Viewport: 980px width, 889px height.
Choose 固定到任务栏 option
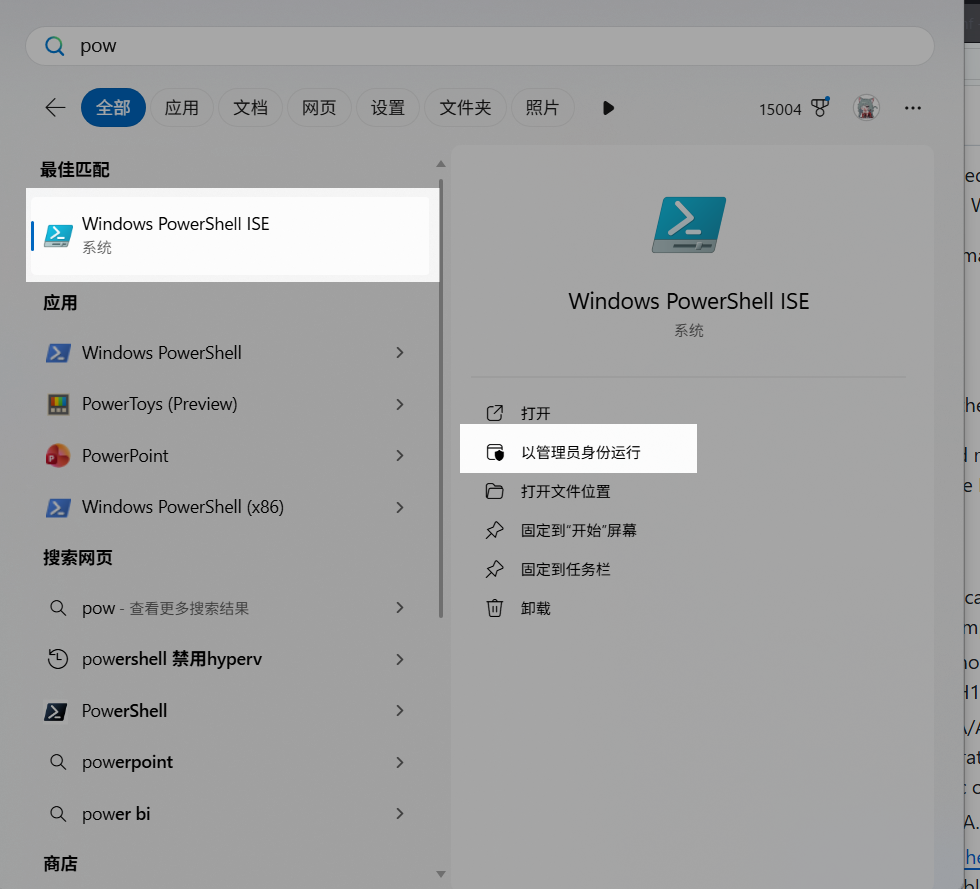[565, 569]
